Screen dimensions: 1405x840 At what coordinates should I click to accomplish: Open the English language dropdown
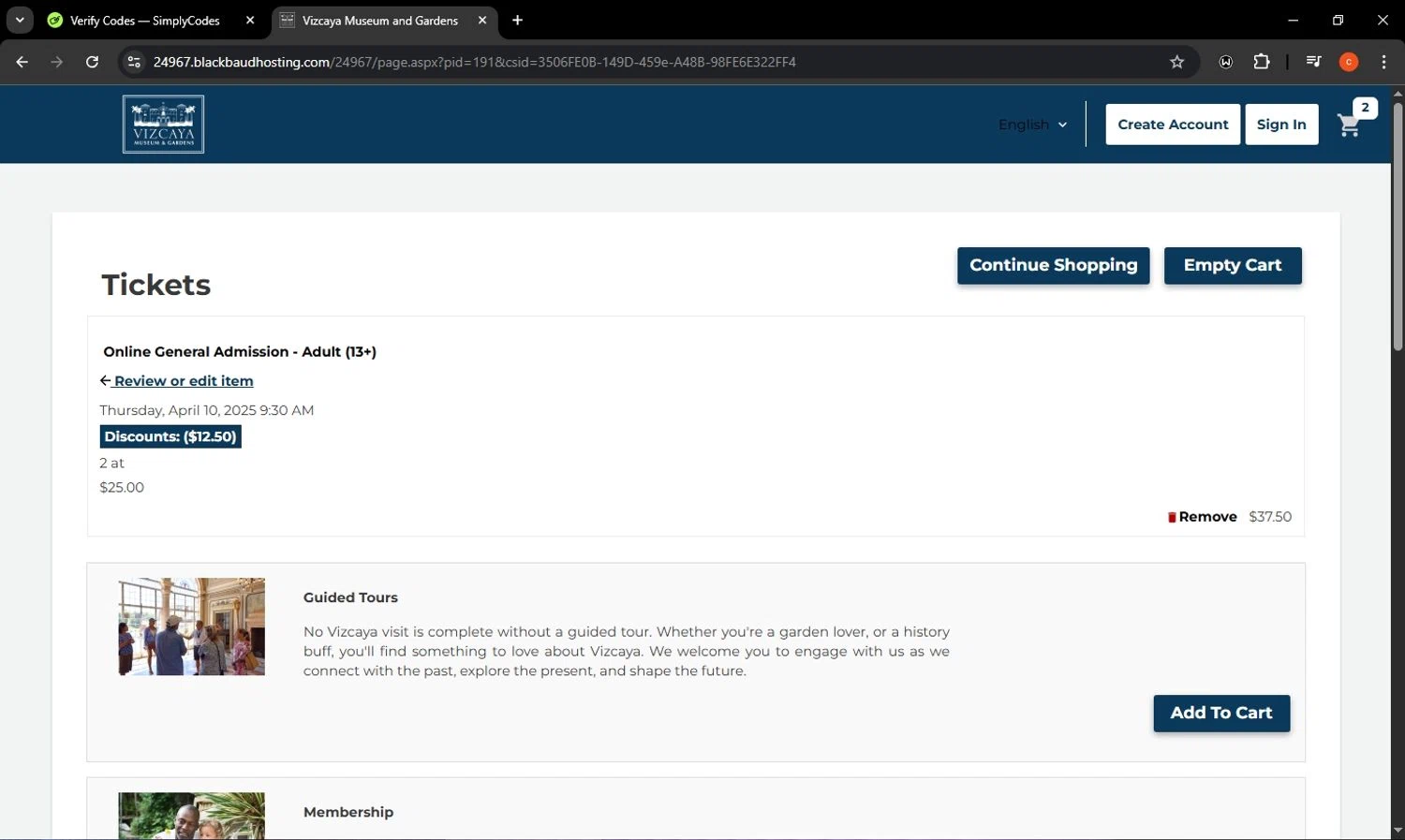[1032, 125]
